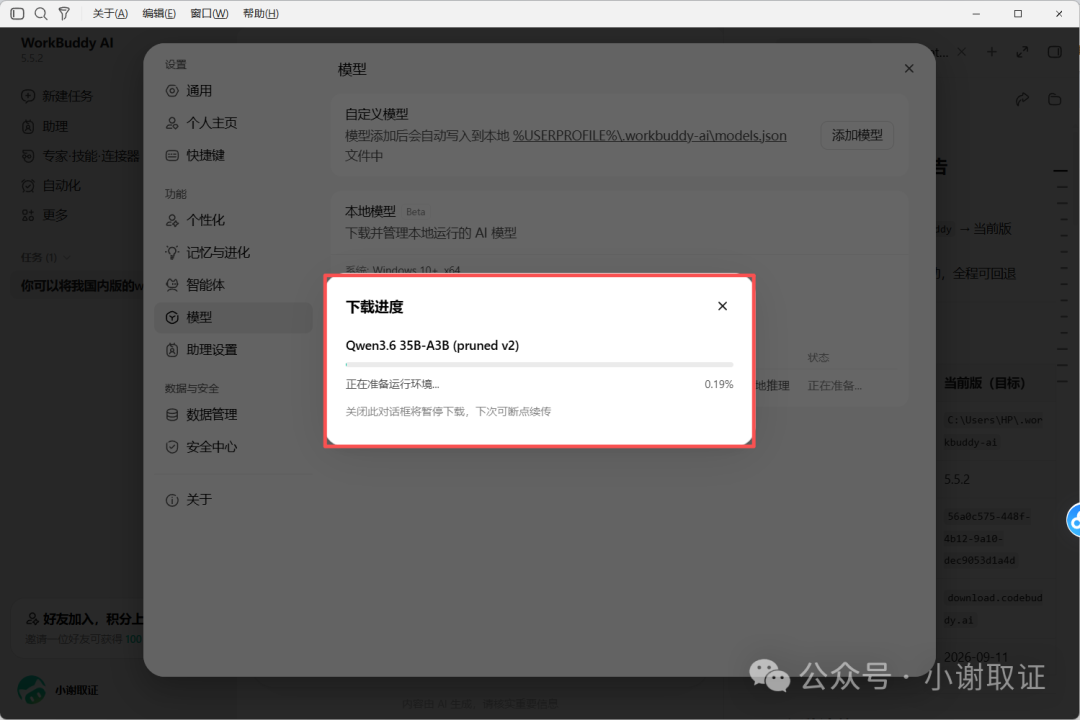The image size is (1080, 720).
Task: Open the 窗口(W) menu
Action: coord(209,13)
